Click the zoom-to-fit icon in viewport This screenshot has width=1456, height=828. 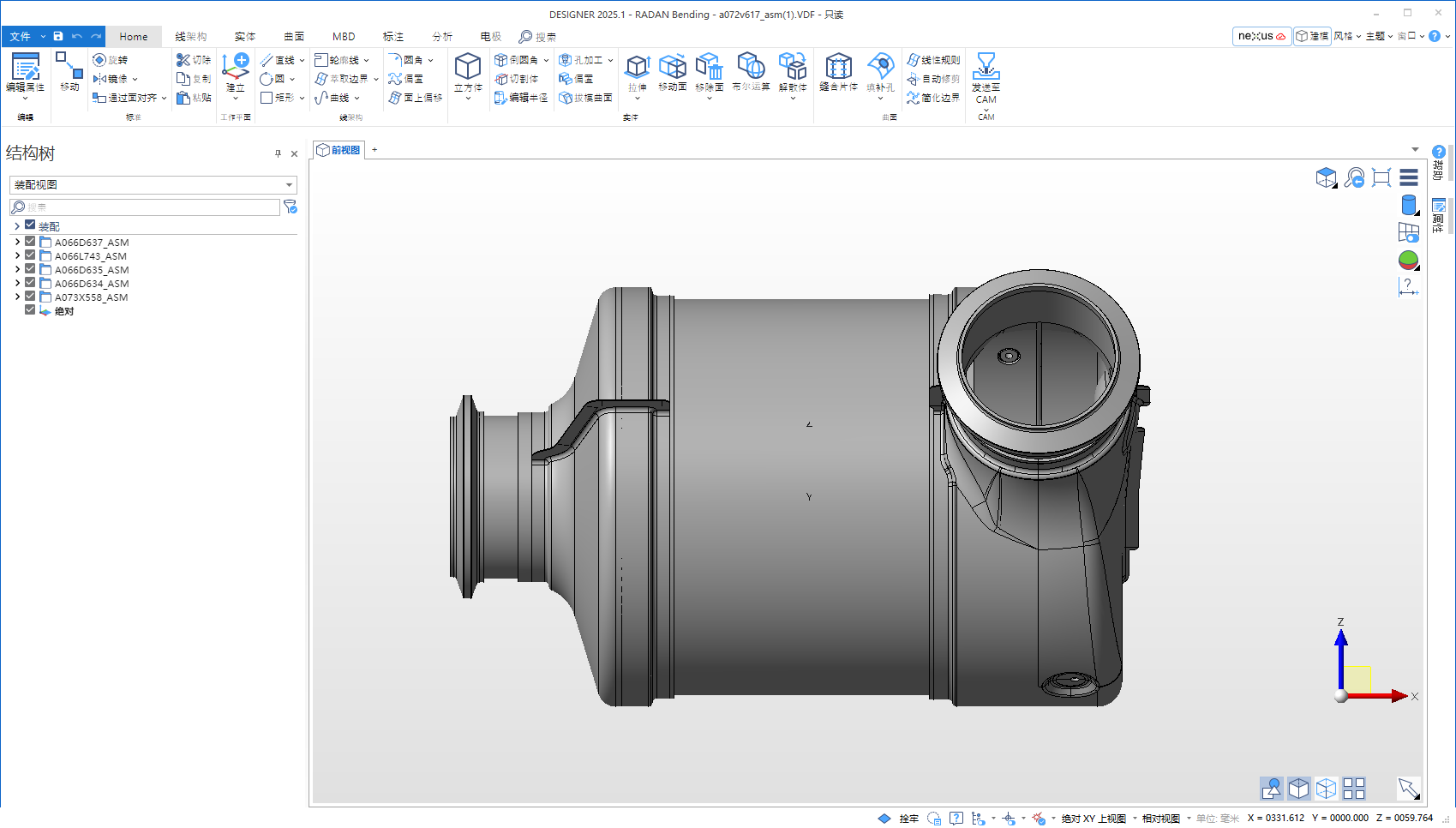tap(1381, 177)
